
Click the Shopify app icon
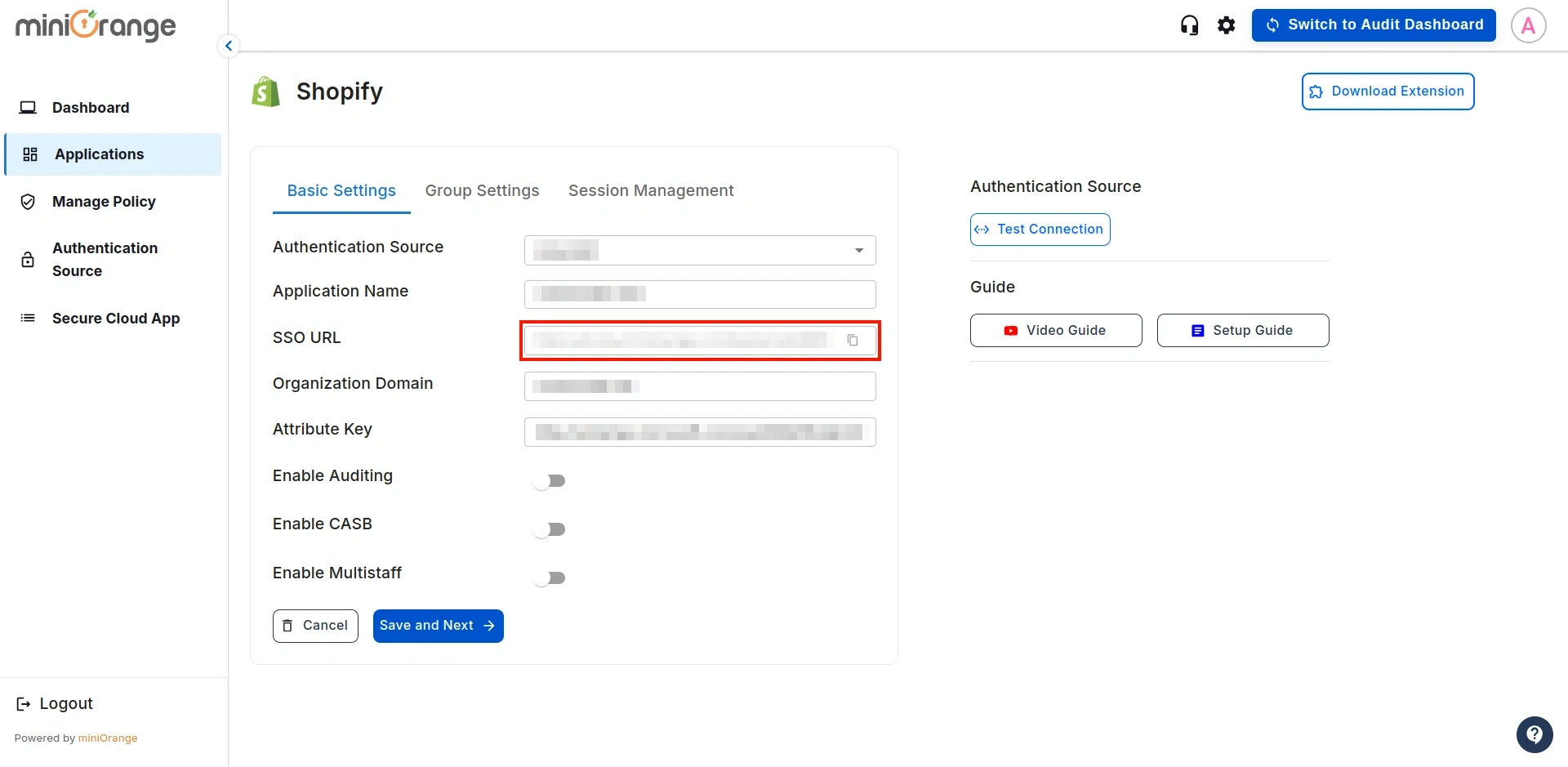[265, 91]
